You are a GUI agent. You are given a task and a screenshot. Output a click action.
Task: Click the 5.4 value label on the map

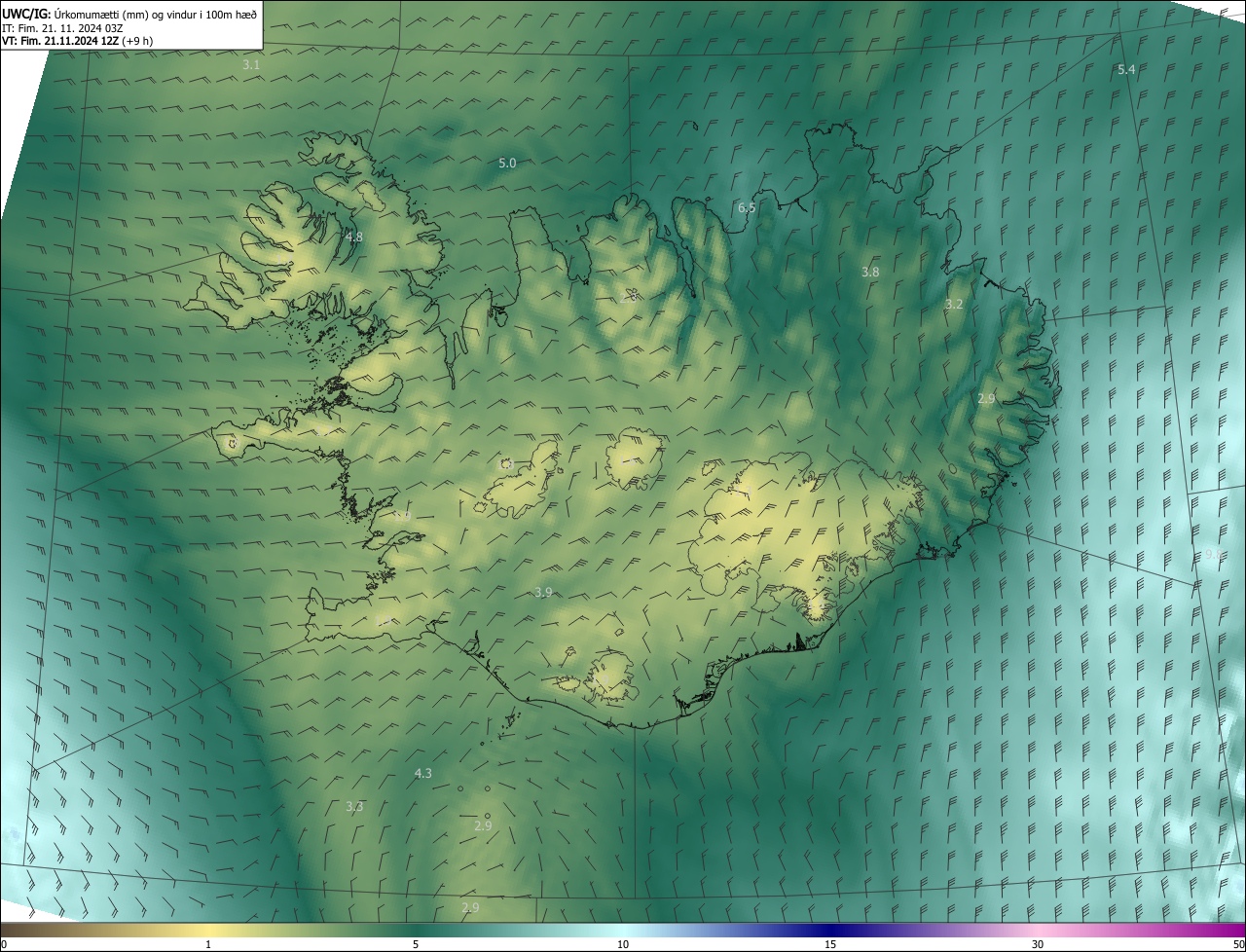tap(1126, 69)
